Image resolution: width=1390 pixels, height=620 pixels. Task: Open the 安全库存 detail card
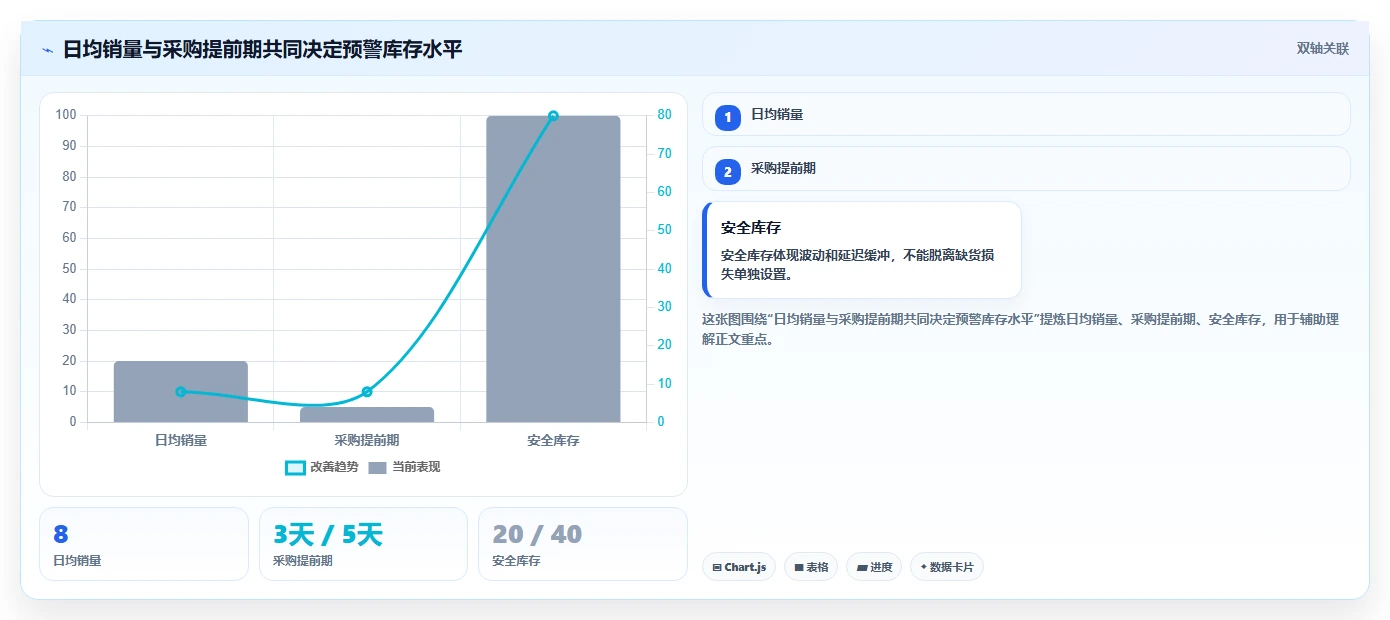(x=862, y=250)
